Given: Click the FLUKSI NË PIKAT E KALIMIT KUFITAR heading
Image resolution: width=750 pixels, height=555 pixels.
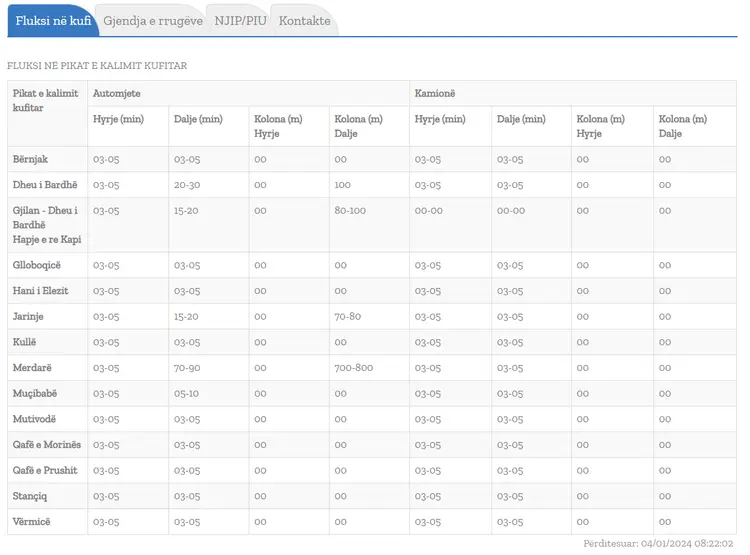Looking at the screenshot, I should (x=97, y=66).
